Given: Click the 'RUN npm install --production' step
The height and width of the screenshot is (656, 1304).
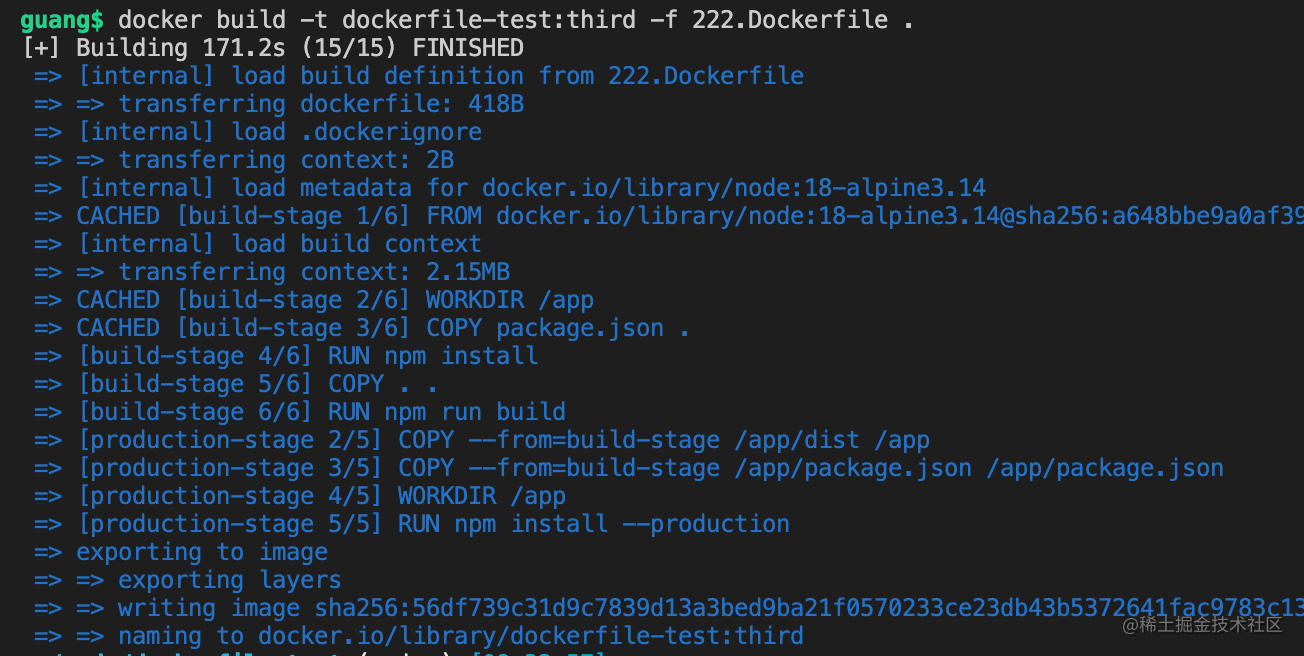Looking at the screenshot, I should (x=594, y=524).
